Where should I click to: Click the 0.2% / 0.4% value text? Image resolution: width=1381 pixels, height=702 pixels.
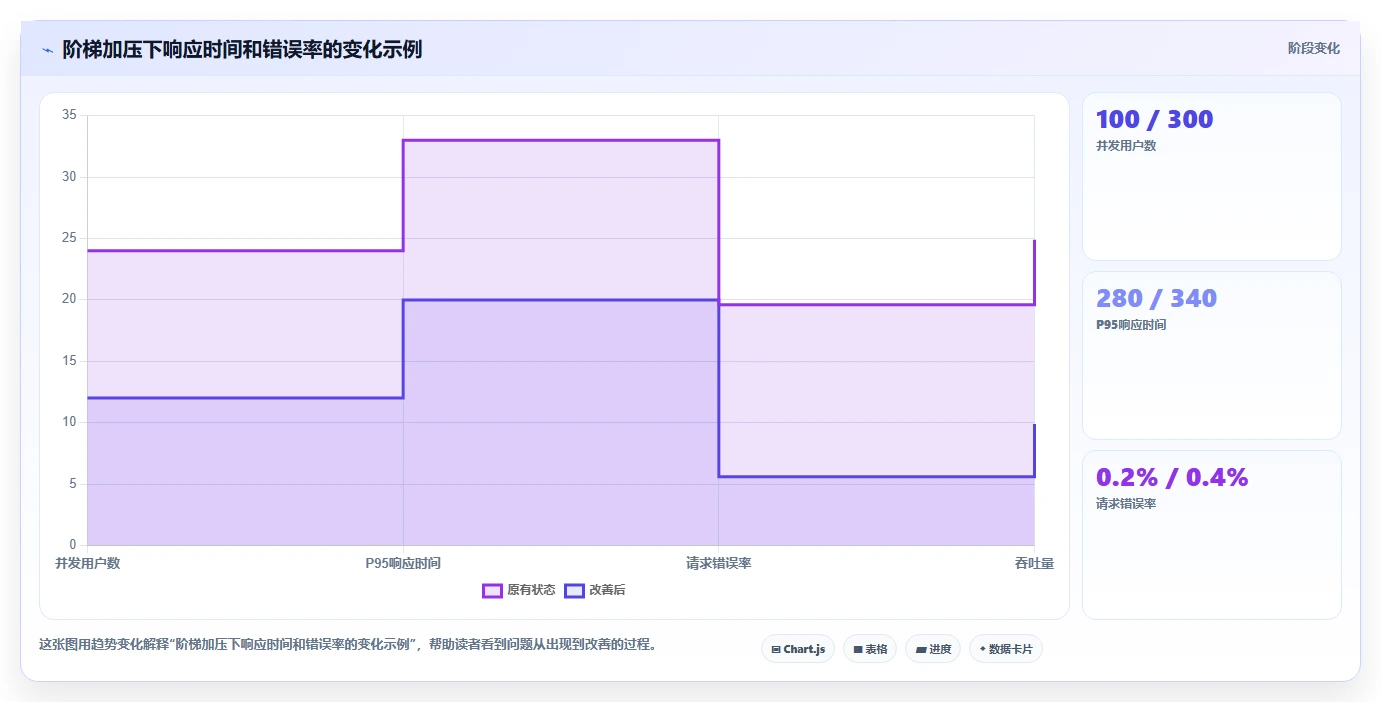pyautogui.click(x=1172, y=477)
